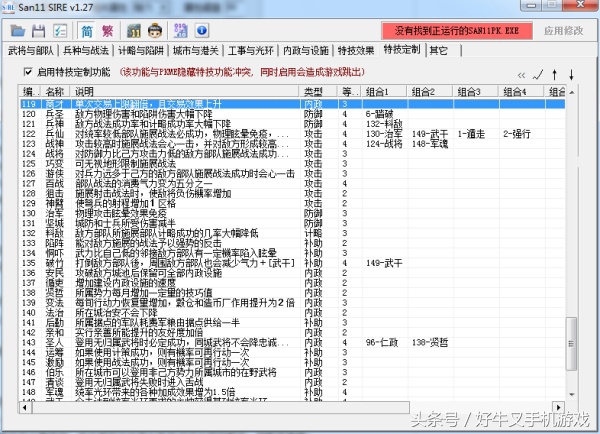Click the red 没有找到正运行的SAN11PK.EXE button
This screenshot has width=600, height=434.
(x=457, y=31)
